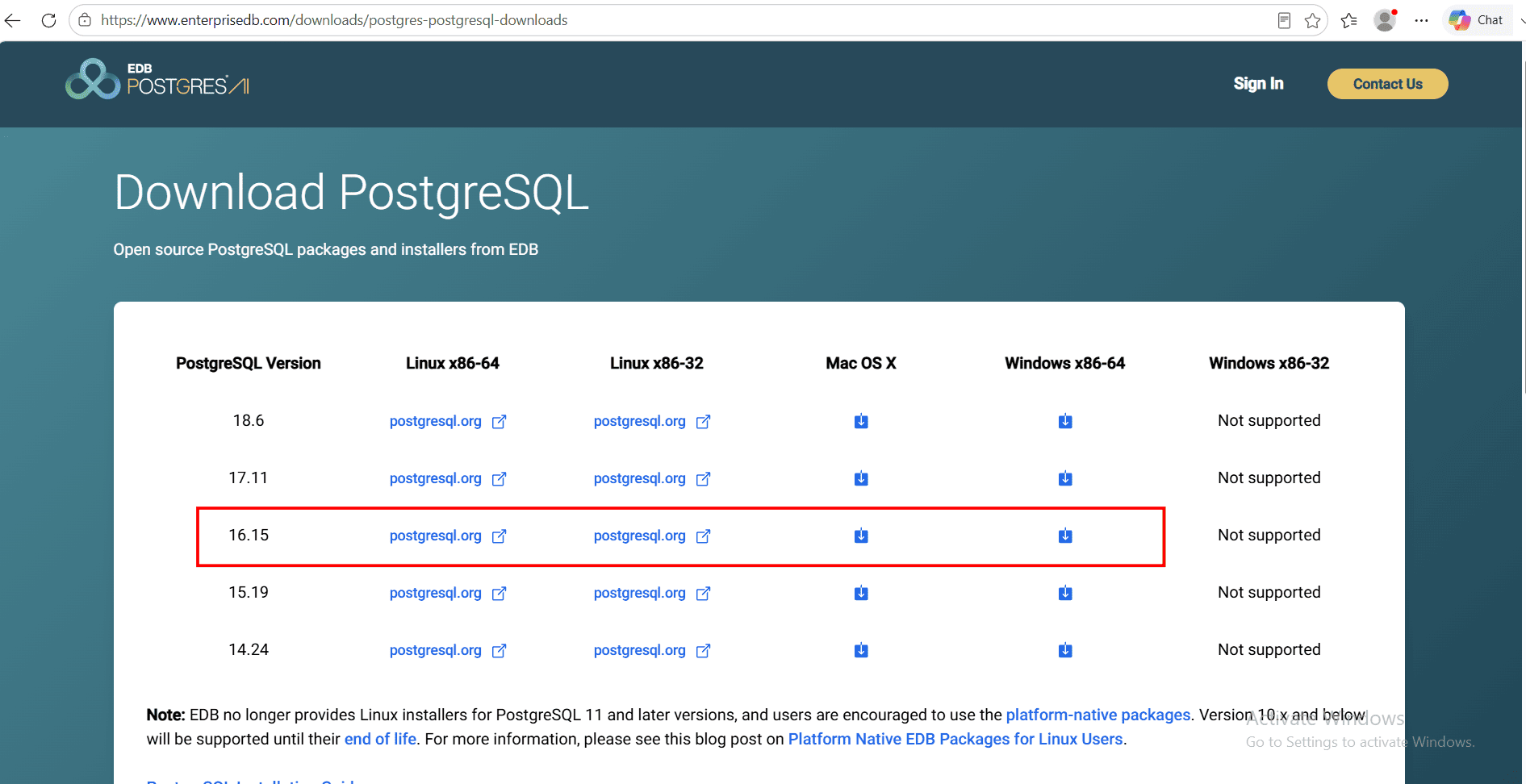Open browser Settings and more menu
This screenshot has width=1526, height=784.
(1422, 20)
